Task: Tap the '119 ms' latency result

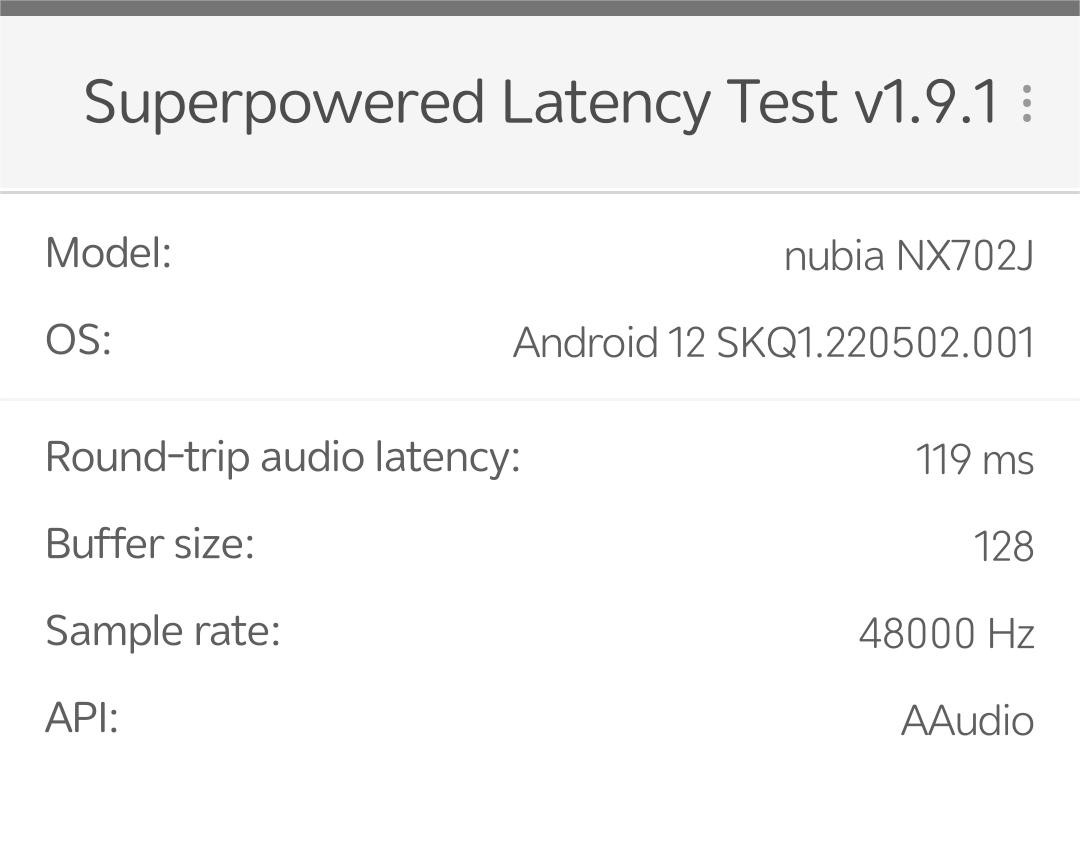Action: point(974,460)
